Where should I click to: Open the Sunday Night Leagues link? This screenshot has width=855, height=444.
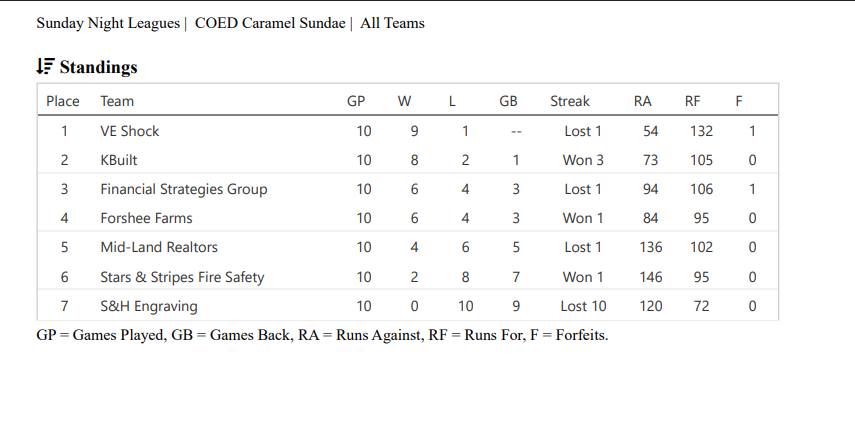click(108, 23)
